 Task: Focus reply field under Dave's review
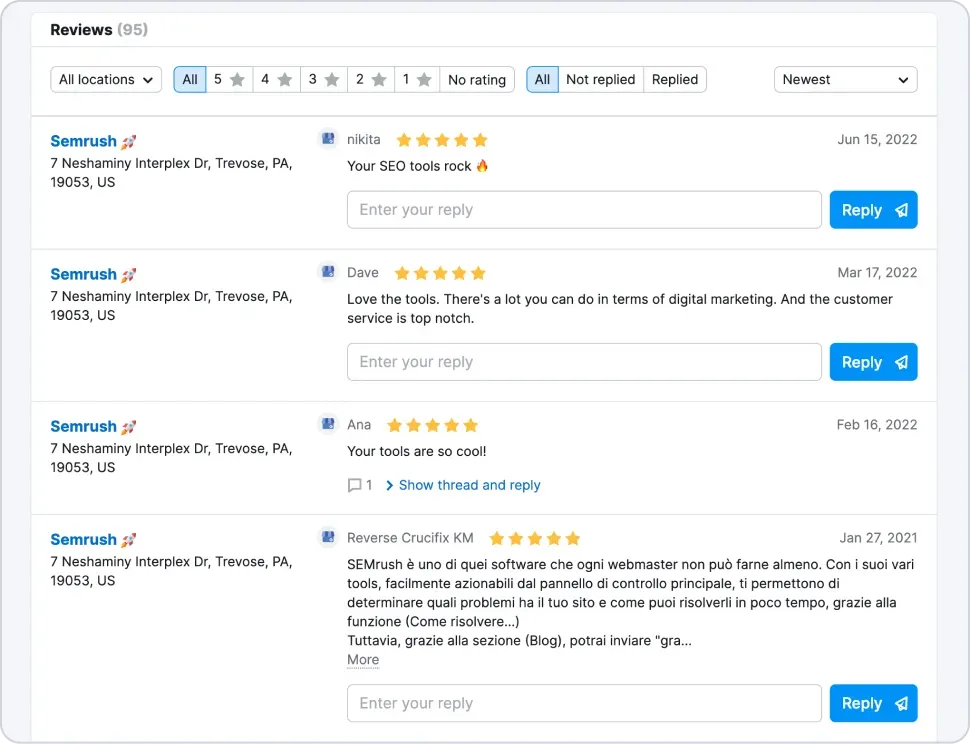pos(584,362)
